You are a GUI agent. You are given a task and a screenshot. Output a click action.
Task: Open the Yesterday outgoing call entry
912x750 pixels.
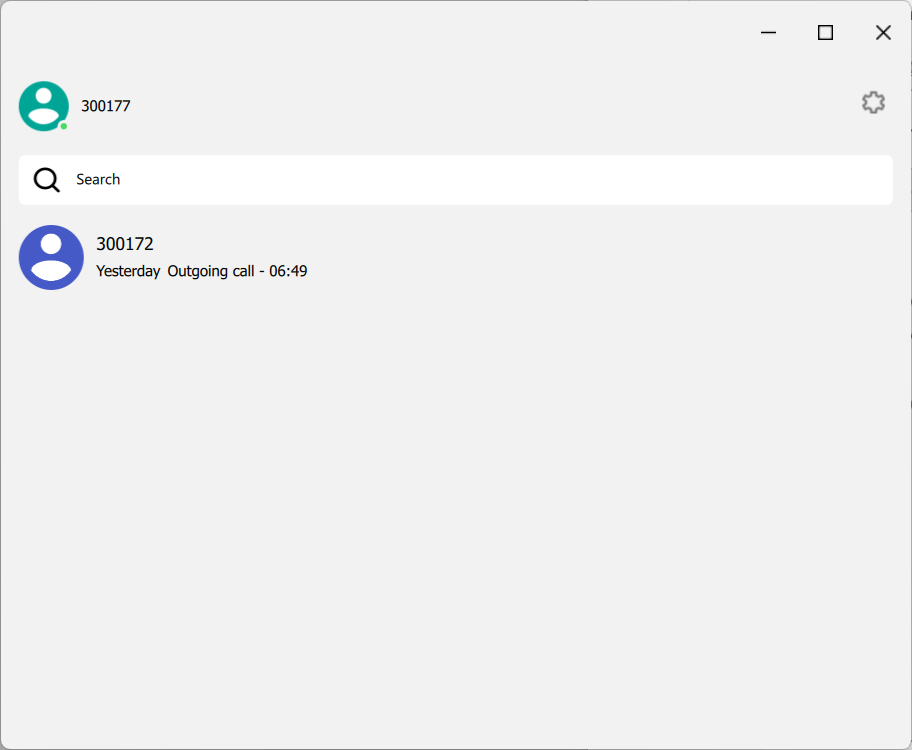point(455,257)
